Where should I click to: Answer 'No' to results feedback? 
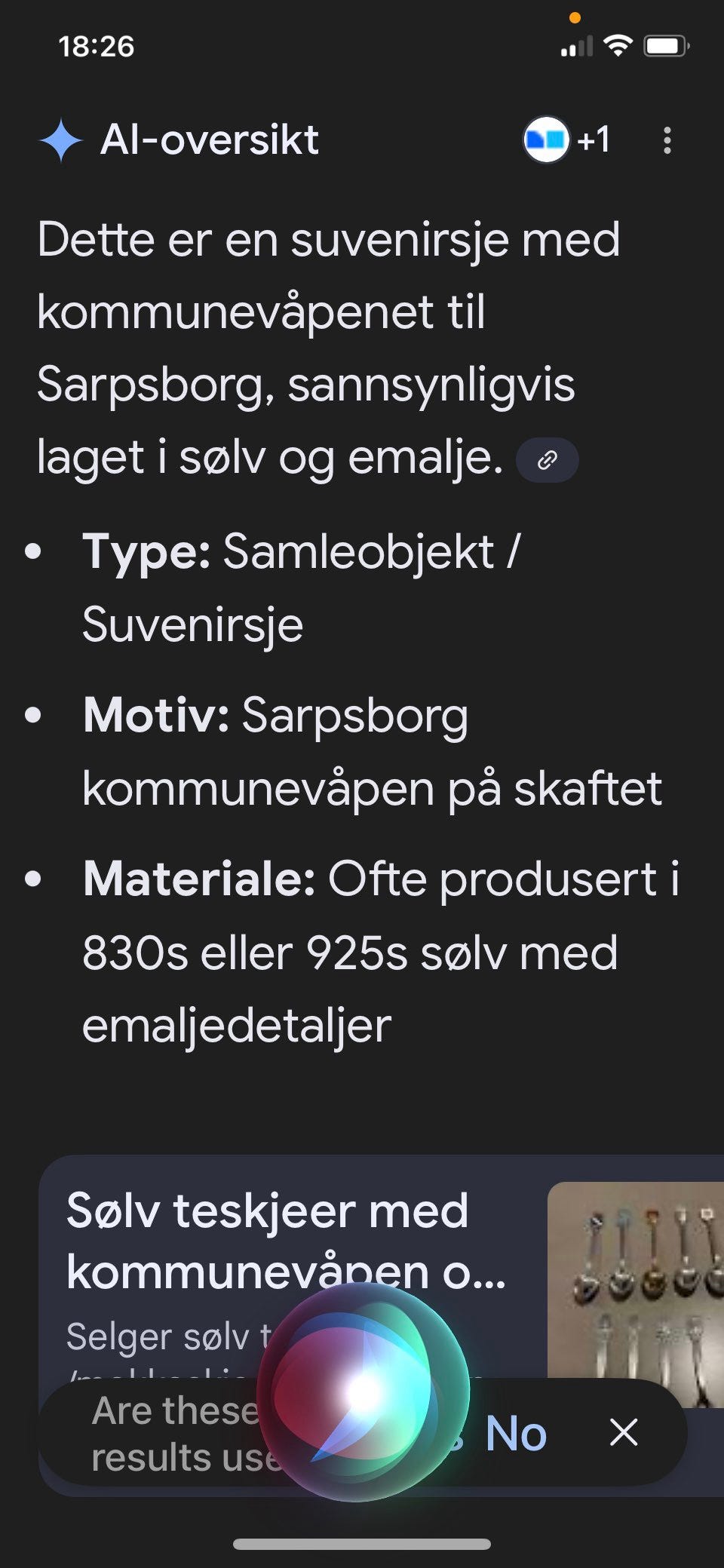tap(516, 1433)
